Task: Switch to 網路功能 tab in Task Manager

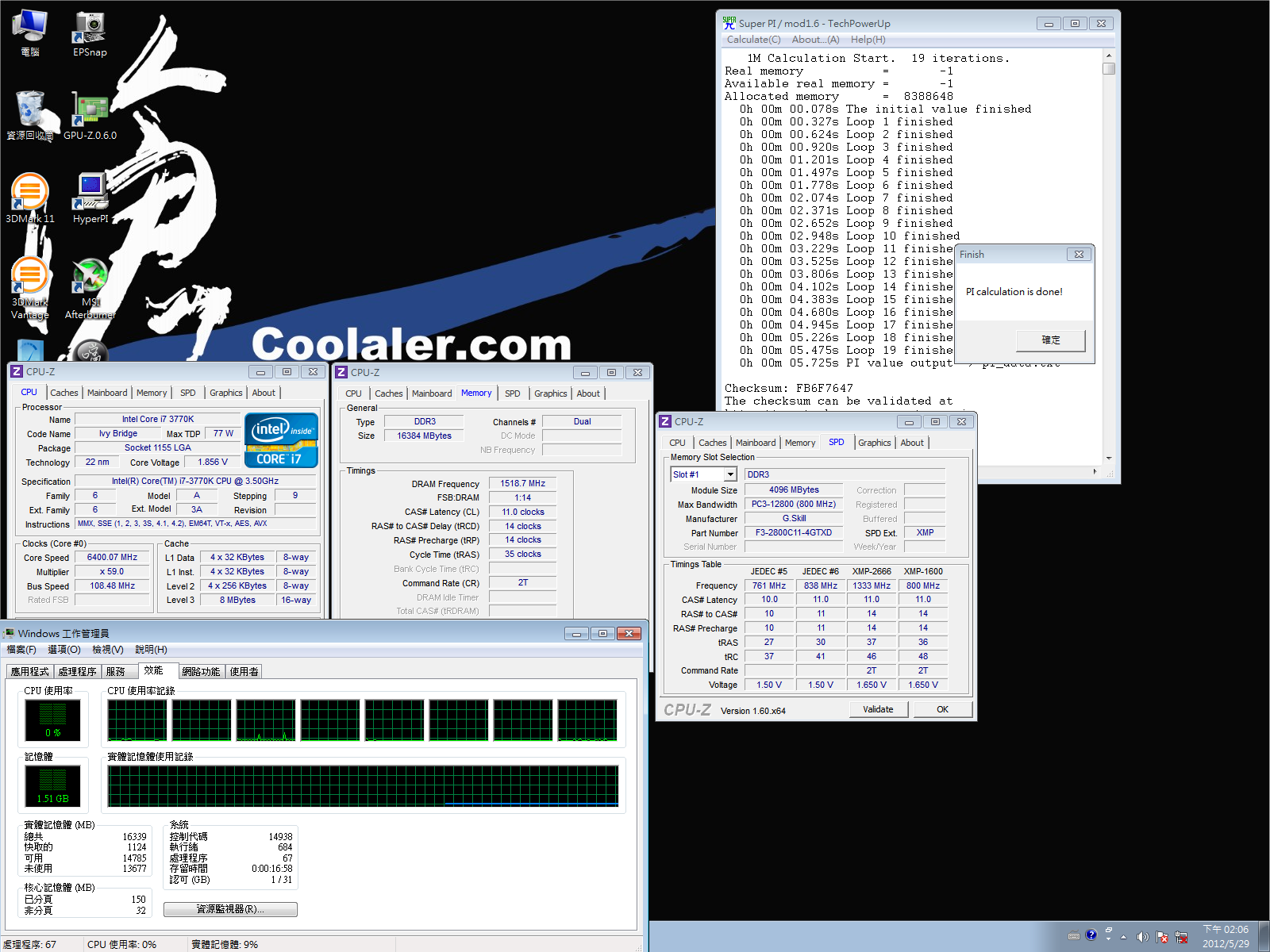Action: 201,671
